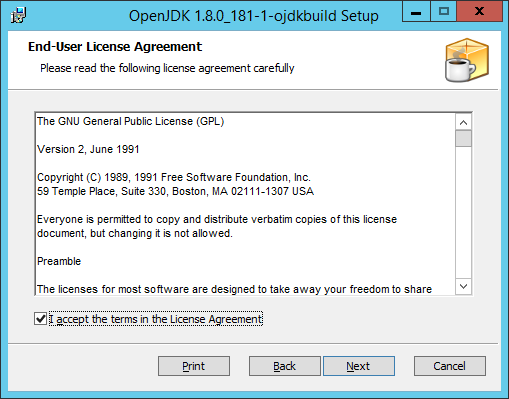Image resolution: width=509 pixels, height=399 pixels.
Task: Click inside the license text at 'Preamble'
Action: pyautogui.click(x=59, y=261)
